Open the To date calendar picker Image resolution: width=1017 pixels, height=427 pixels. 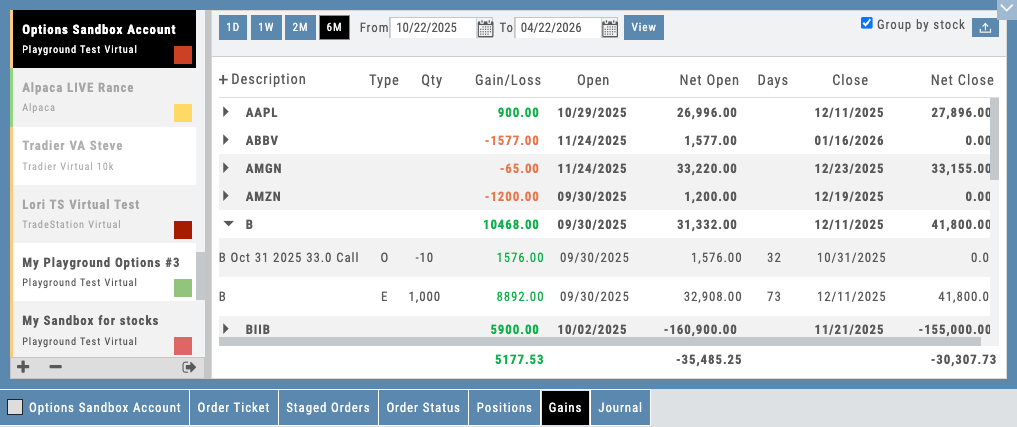pos(610,28)
